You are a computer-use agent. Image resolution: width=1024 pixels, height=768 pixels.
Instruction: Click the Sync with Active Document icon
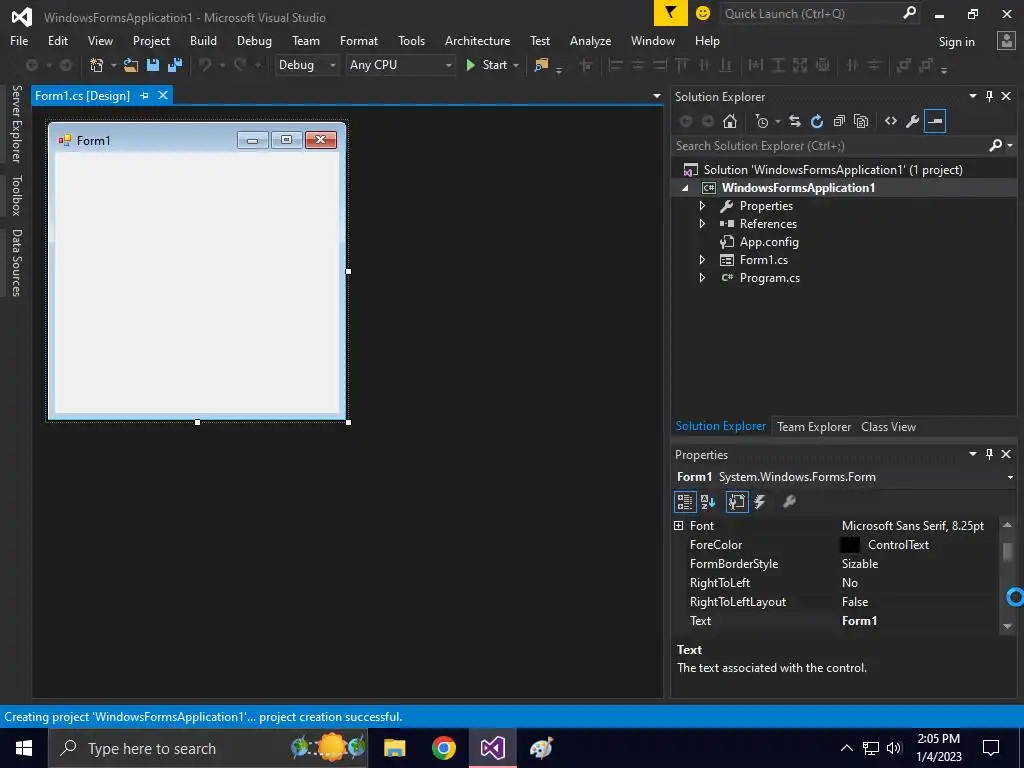[795, 121]
